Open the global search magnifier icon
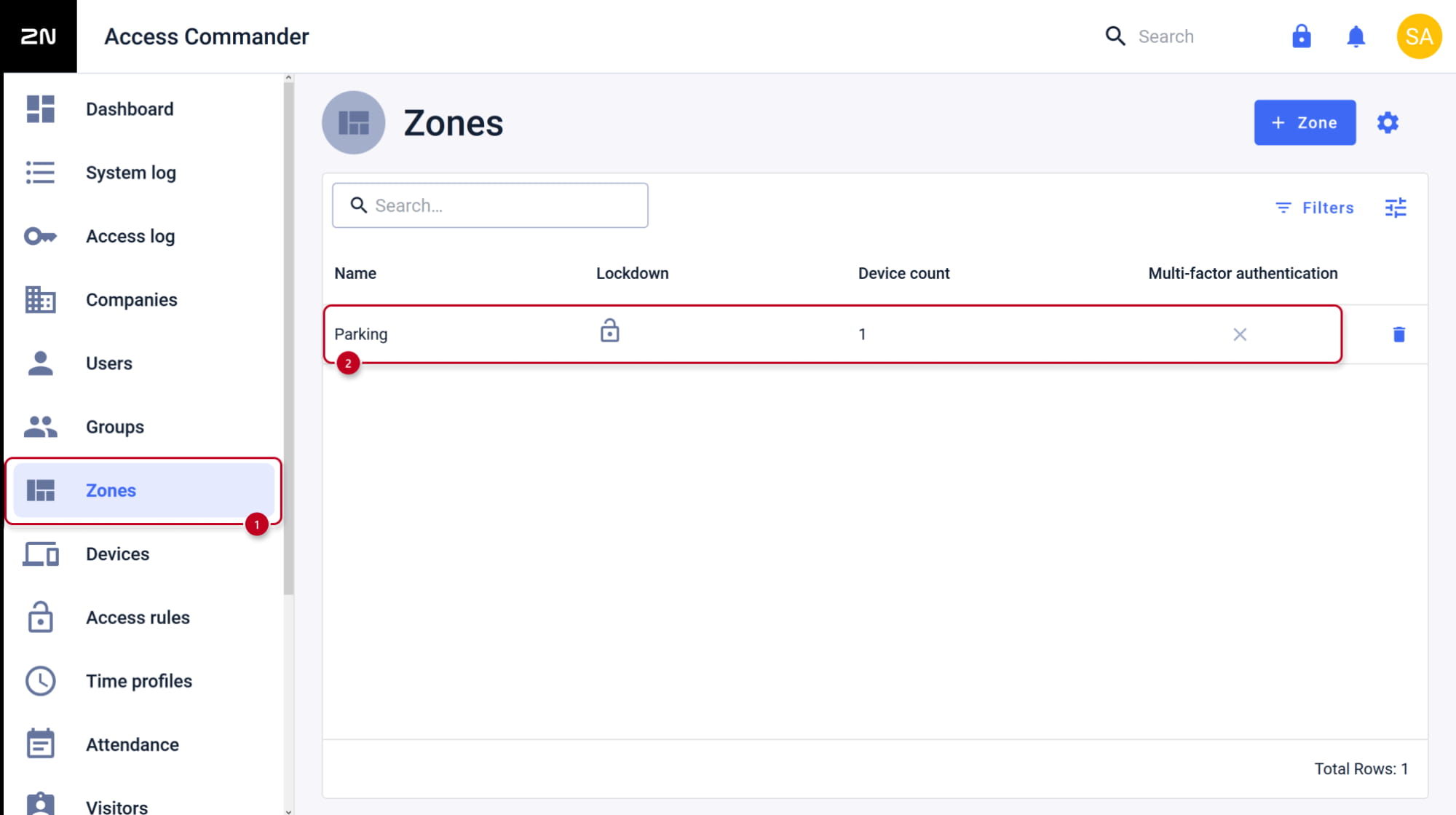Viewport: 1456px width, 815px height. click(1115, 36)
